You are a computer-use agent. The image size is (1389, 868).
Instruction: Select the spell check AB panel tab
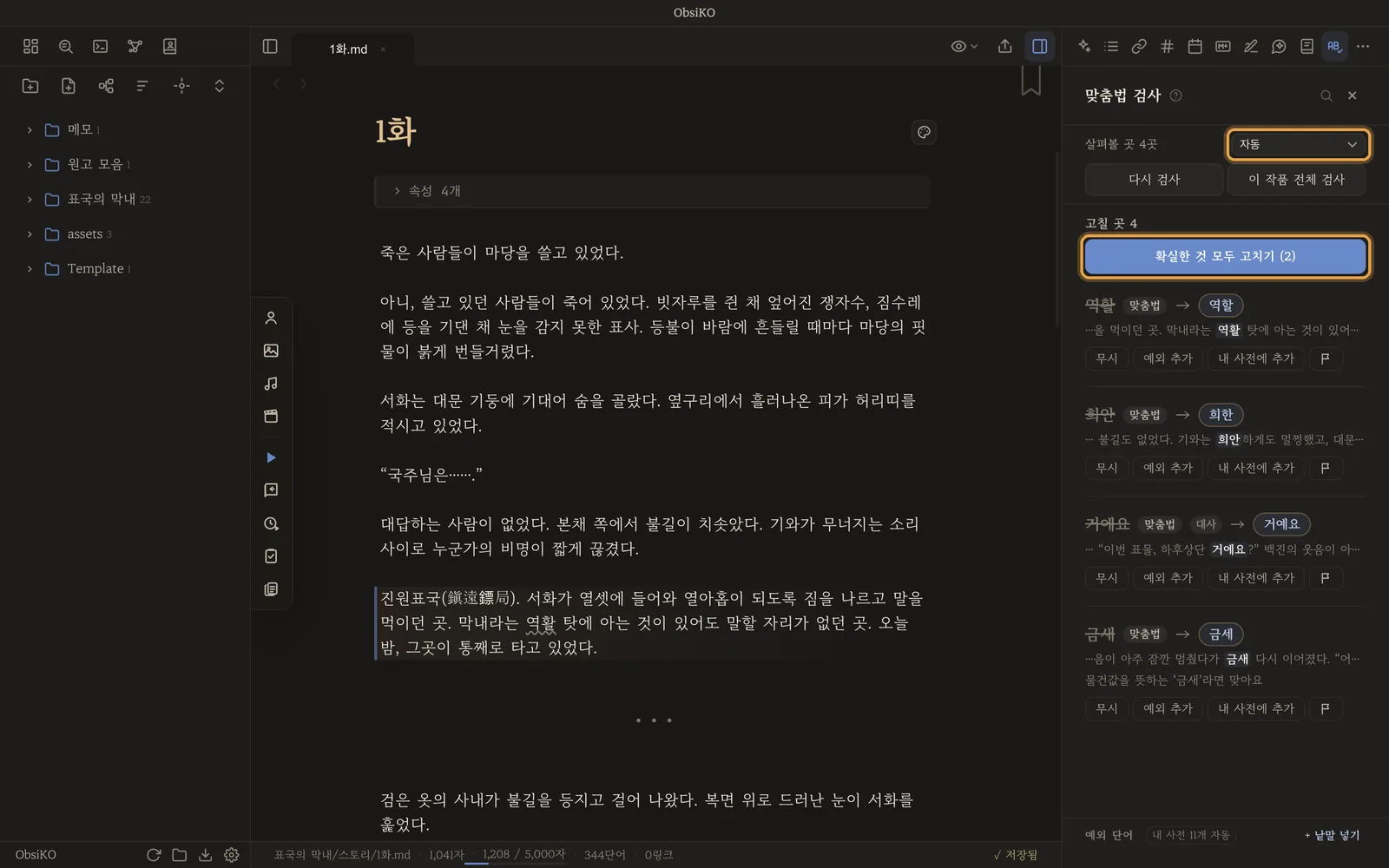tap(1334, 47)
